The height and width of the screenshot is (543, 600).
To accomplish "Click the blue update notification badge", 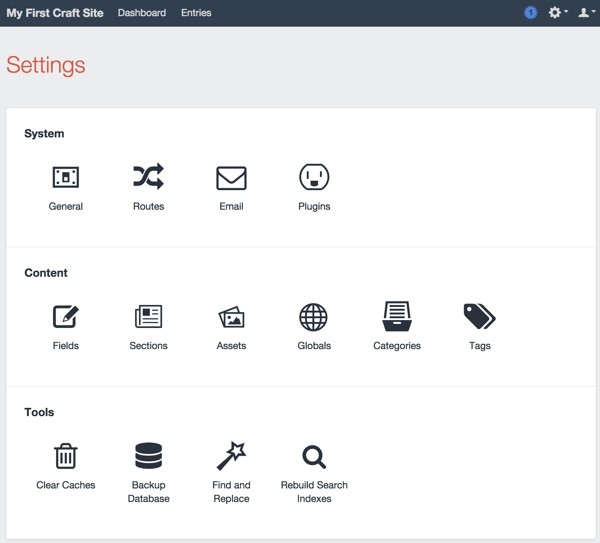I will click(x=530, y=13).
